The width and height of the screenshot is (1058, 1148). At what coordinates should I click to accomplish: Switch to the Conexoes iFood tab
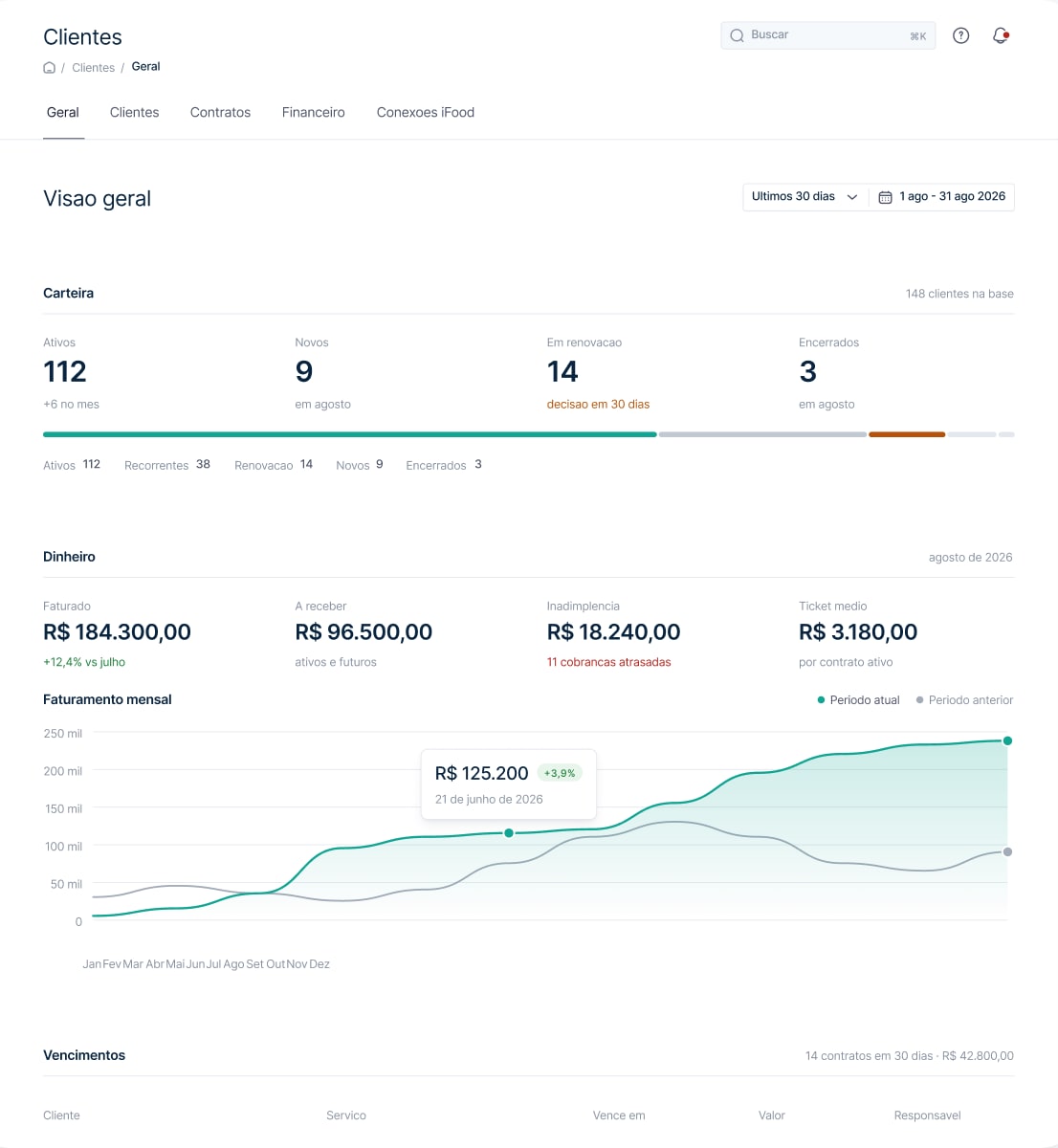click(426, 113)
